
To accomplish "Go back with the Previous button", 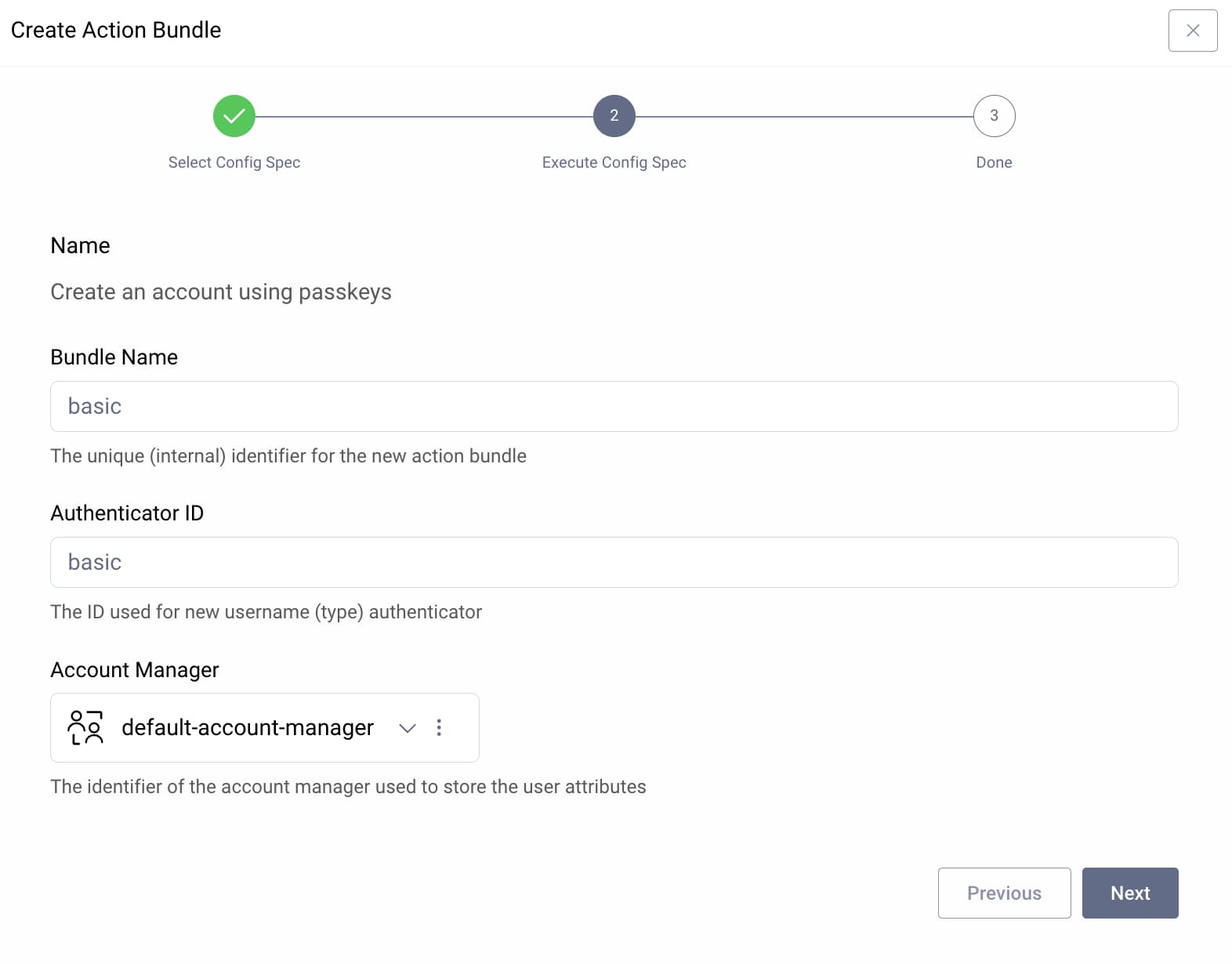I will (x=1004, y=893).
